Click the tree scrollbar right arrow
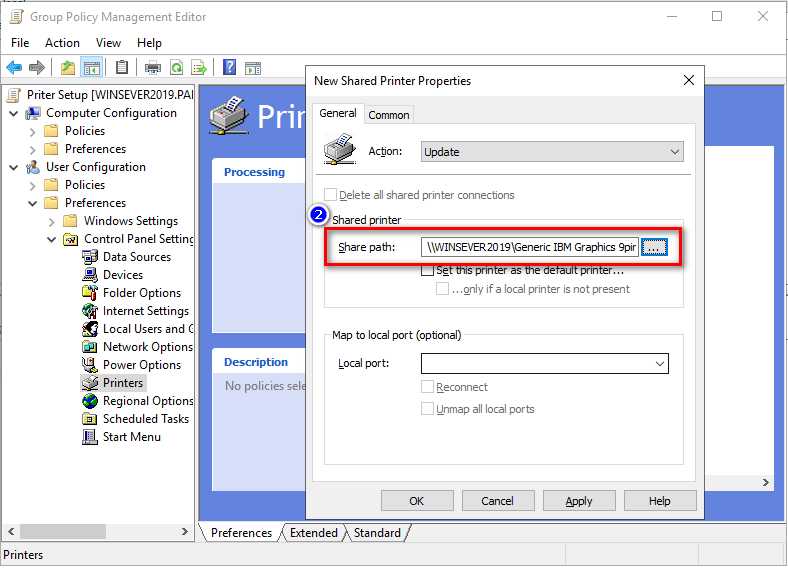The height and width of the screenshot is (569, 788). (184, 532)
